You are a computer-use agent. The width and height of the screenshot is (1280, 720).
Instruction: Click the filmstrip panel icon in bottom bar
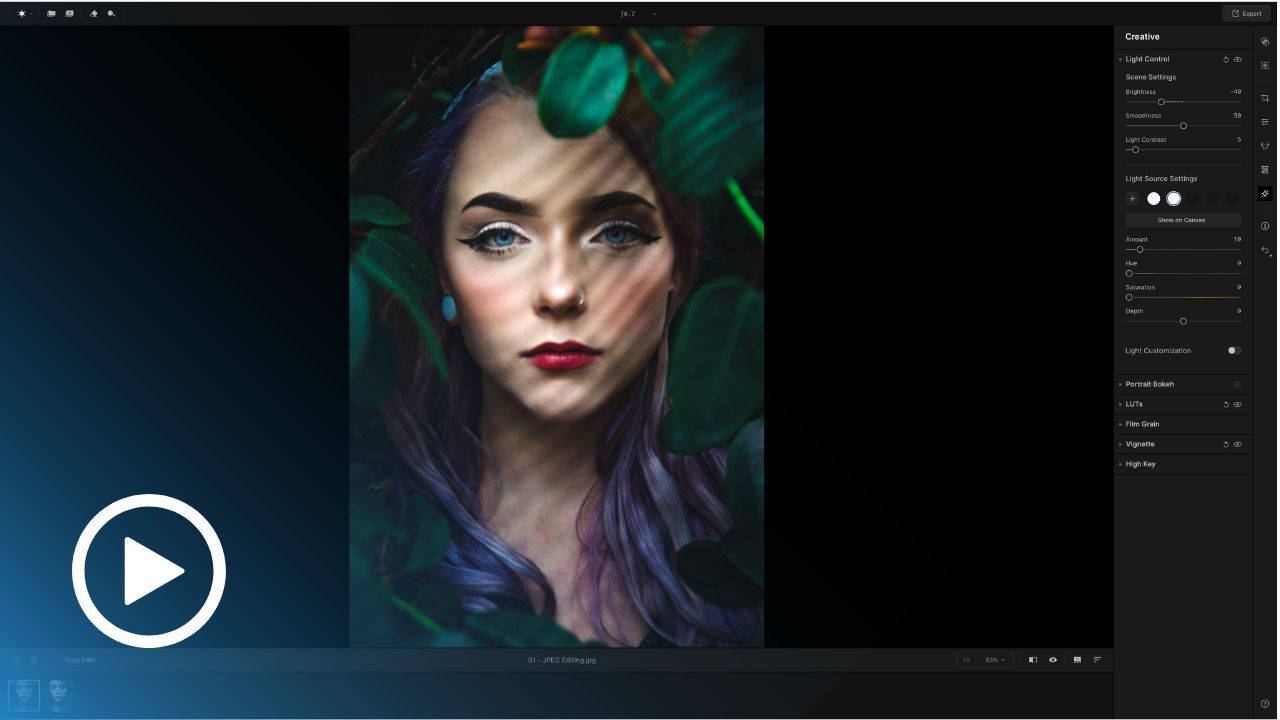pos(1077,660)
